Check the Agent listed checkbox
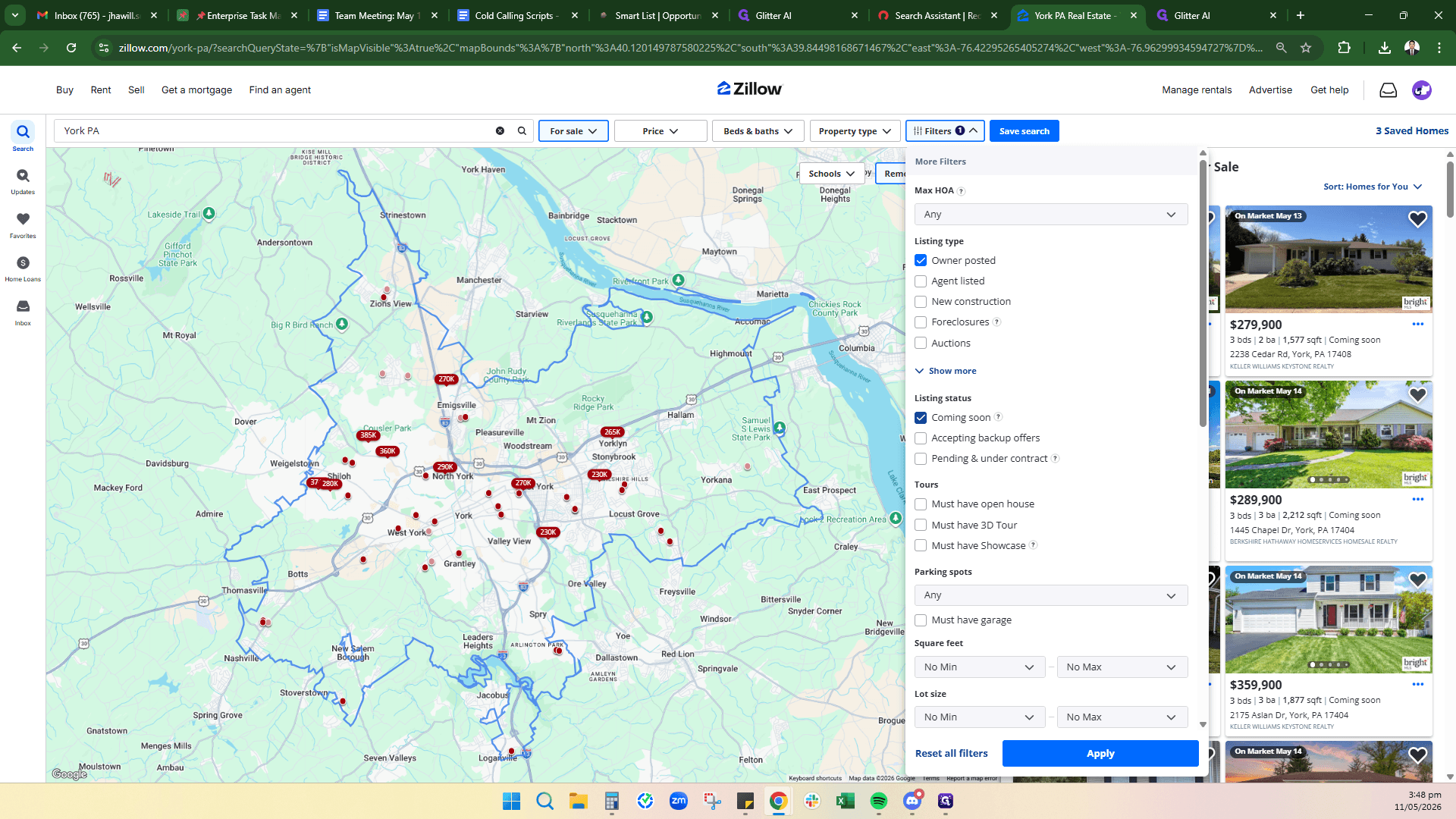Viewport: 1456px width, 819px height. click(x=921, y=281)
